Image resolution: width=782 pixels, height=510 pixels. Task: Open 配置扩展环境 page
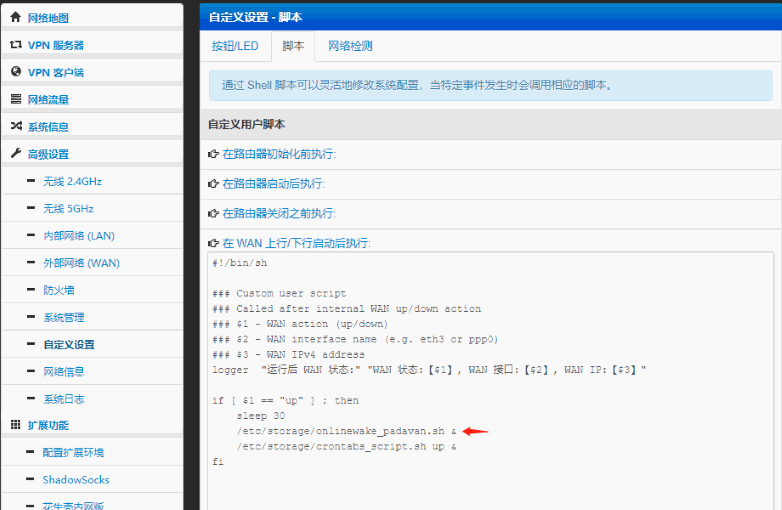[73, 452]
